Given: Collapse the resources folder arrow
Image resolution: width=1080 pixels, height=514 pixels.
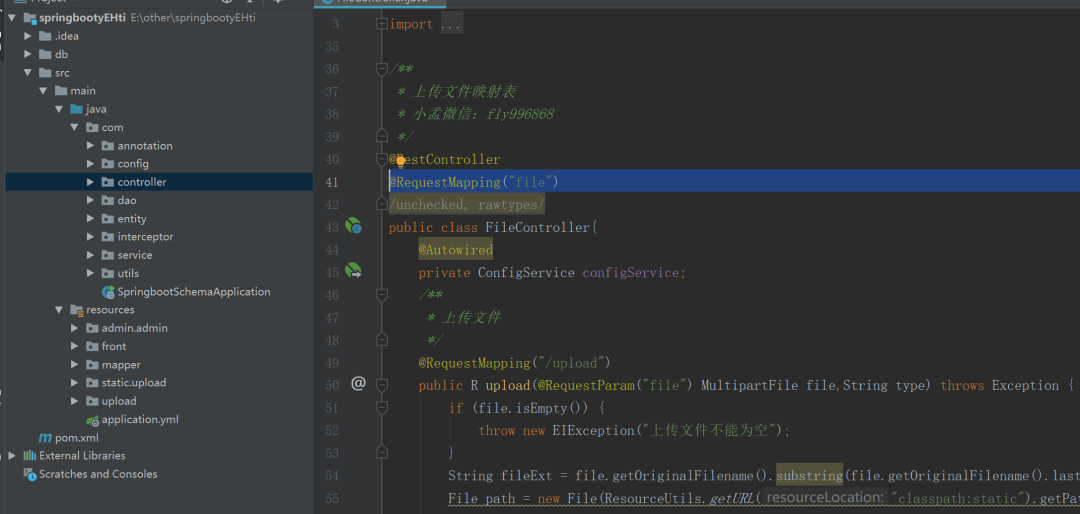Looking at the screenshot, I should [x=59, y=310].
